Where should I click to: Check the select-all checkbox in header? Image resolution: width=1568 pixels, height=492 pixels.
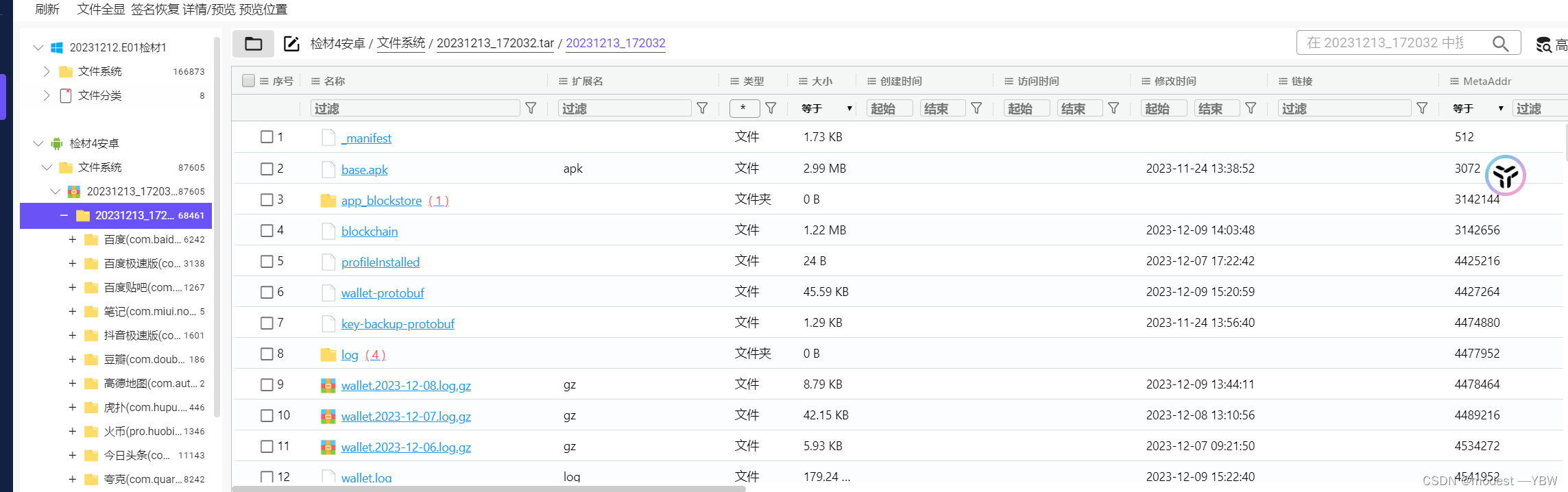[x=248, y=81]
